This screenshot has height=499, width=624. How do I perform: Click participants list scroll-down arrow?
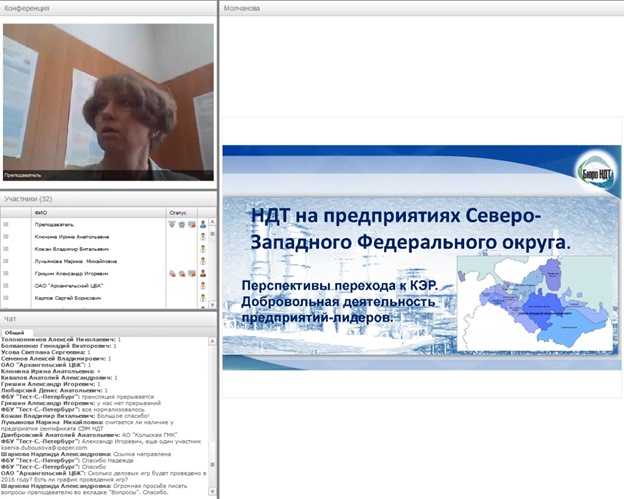coord(213,305)
